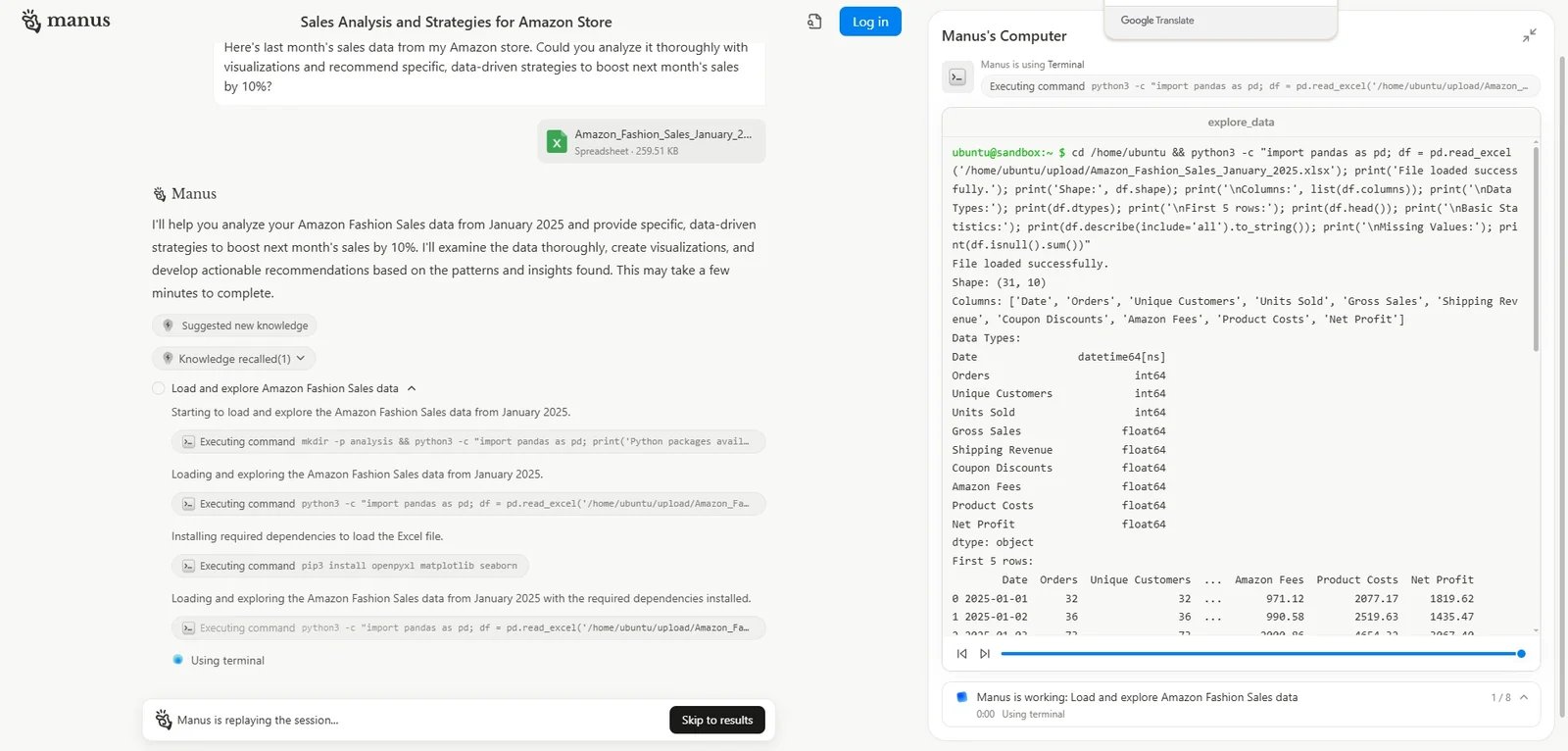Expand the task progress panel chevron
The height and width of the screenshot is (751, 1568).
1524,697
